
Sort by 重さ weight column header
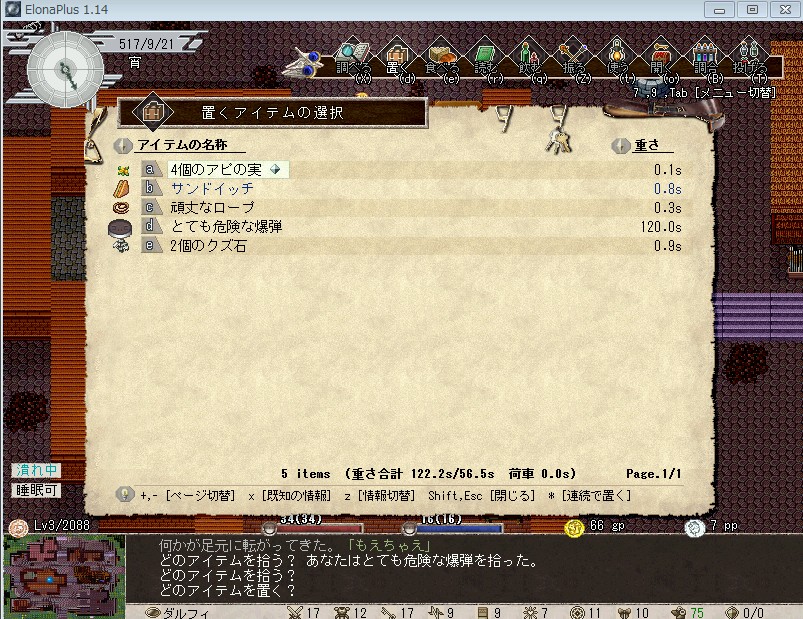tap(647, 145)
